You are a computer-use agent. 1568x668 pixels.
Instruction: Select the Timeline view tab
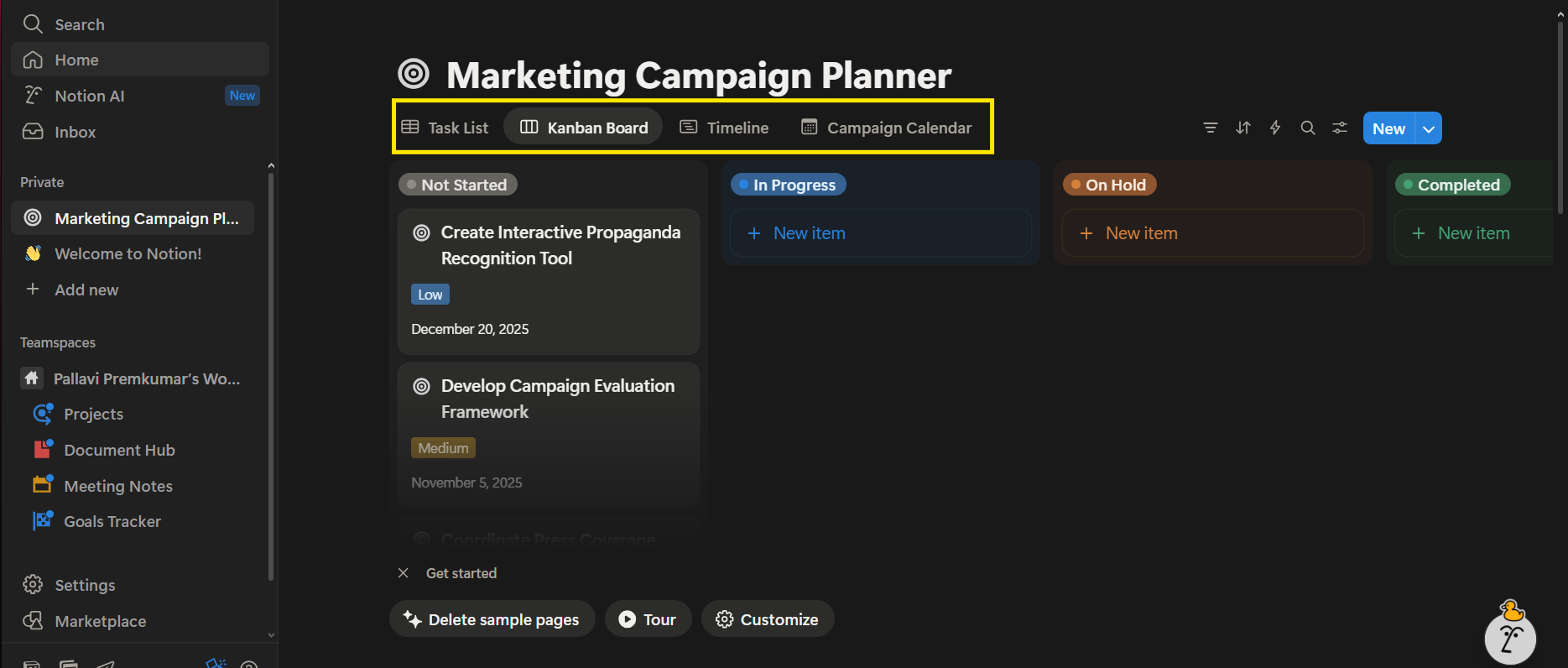[x=724, y=128]
